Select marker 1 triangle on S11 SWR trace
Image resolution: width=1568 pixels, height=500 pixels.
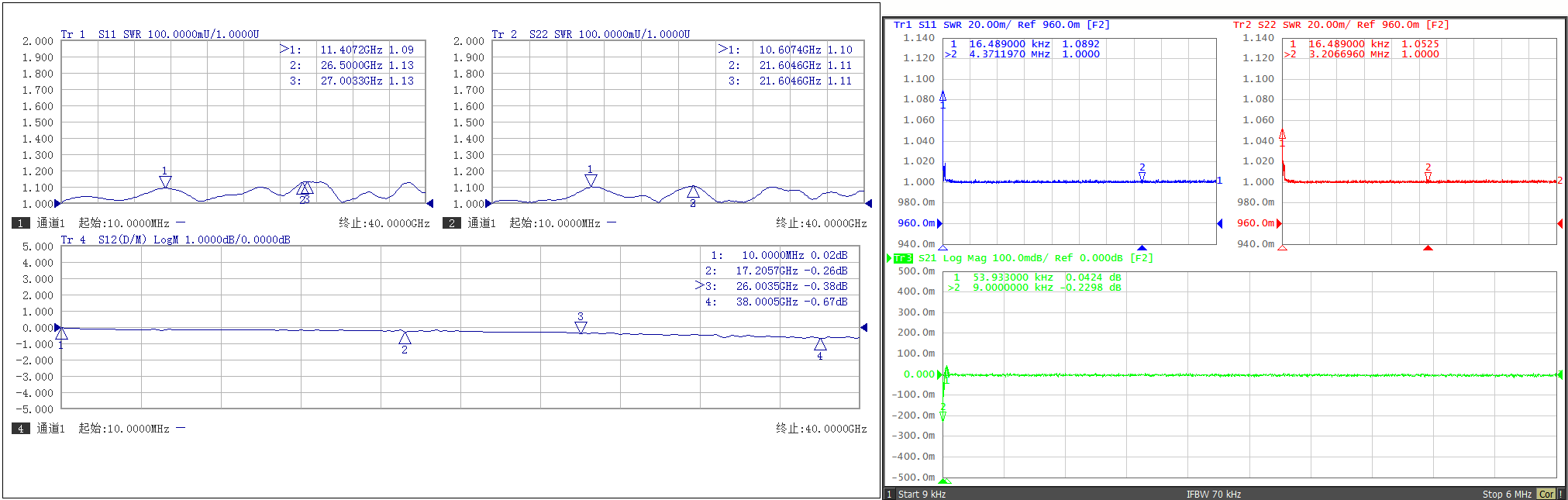[x=165, y=181]
